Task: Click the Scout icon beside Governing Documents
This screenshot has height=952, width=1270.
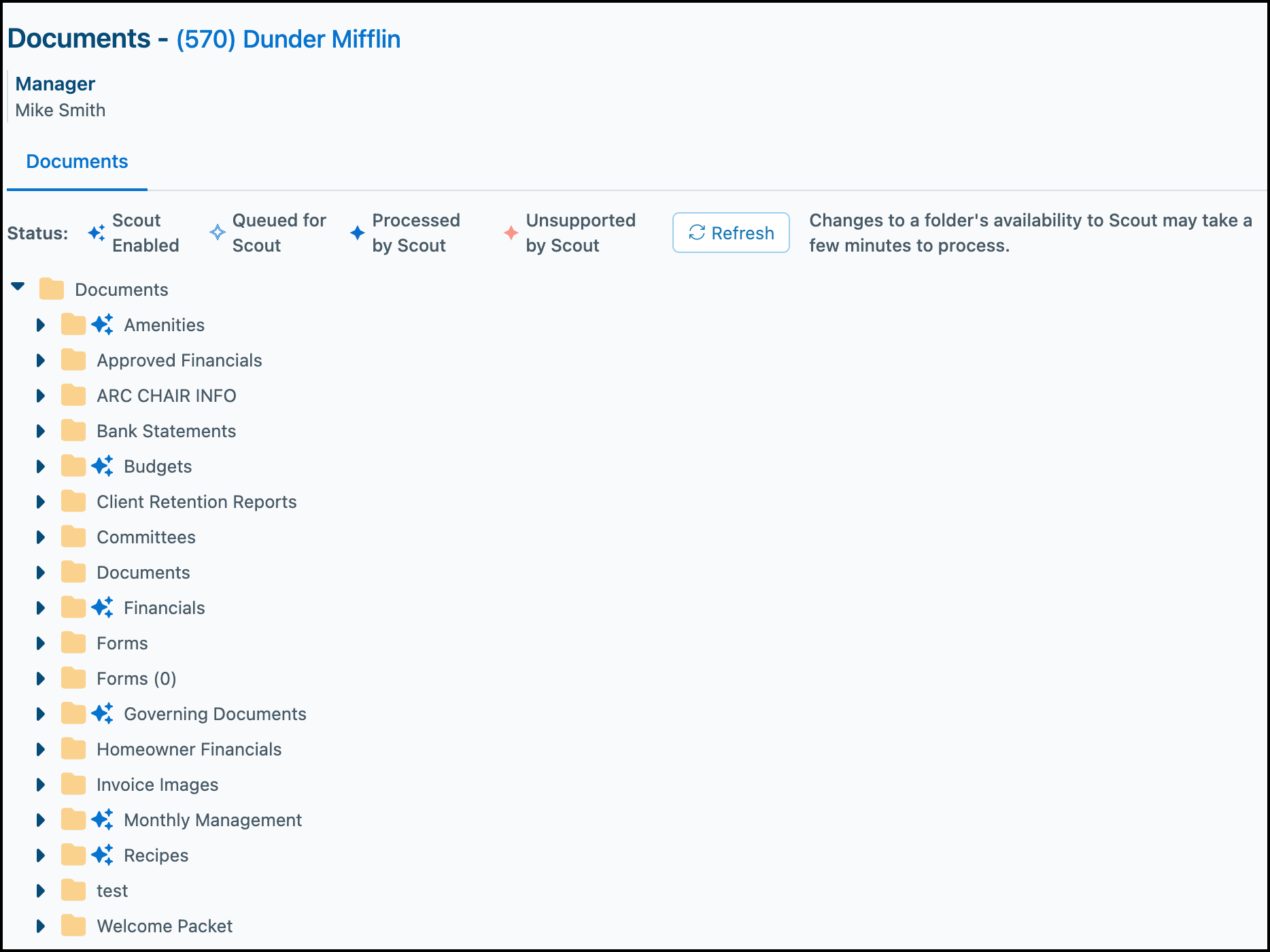Action: (102, 713)
